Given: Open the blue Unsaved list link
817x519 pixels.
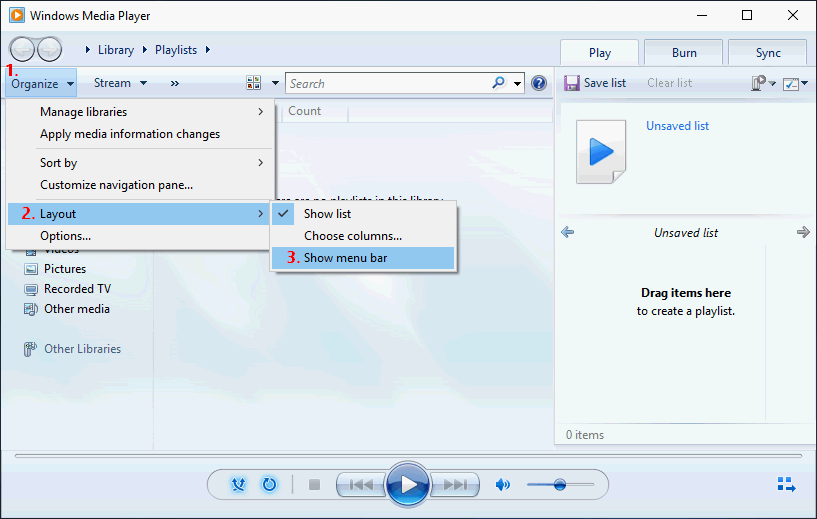Looking at the screenshot, I should (677, 126).
